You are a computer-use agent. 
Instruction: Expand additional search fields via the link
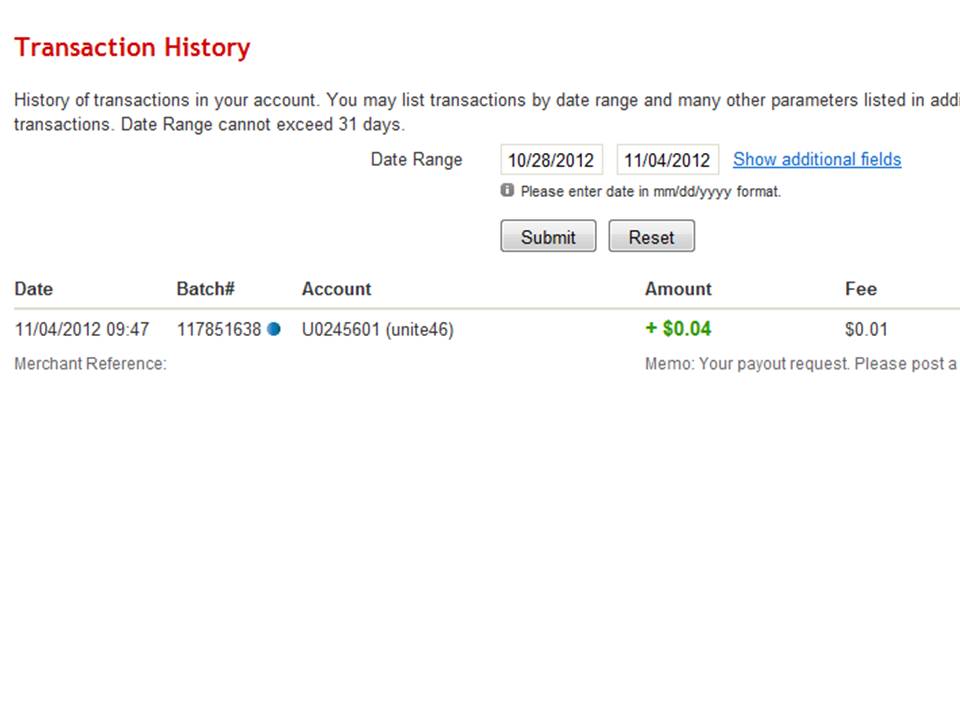pyautogui.click(x=817, y=159)
